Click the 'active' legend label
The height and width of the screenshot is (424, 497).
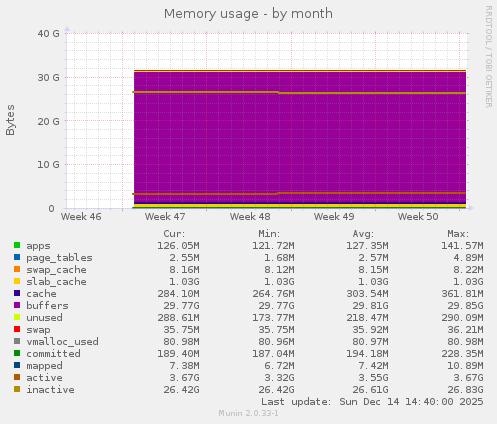(44, 378)
